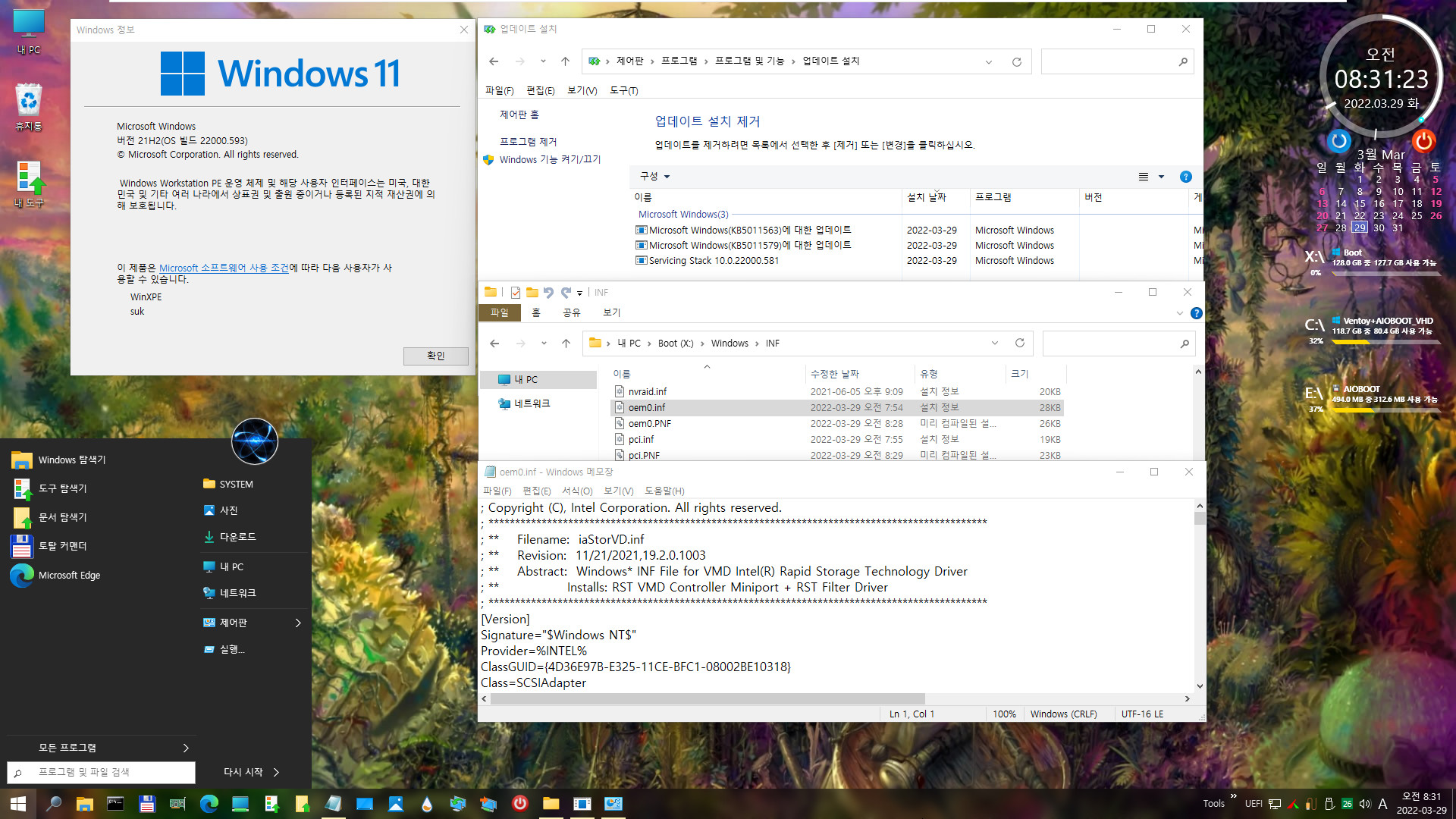The width and height of the screenshot is (1456, 819).
Task: Select the 보기 tab in INF explorer ribbon
Action: (x=611, y=312)
